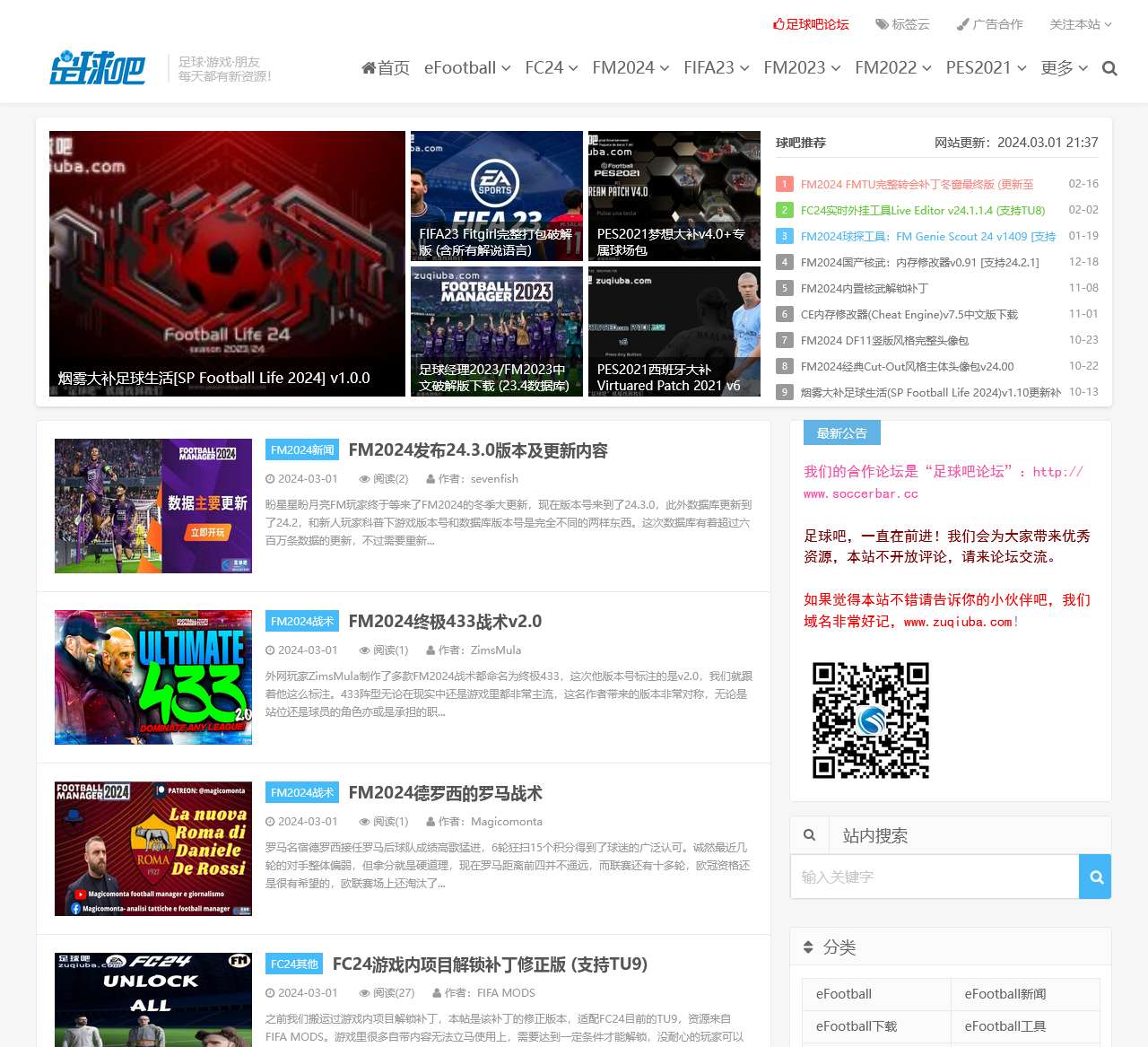Image resolution: width=1148 pixels, height=1047 pixels.
Task: Open the PES2021梦想大补v4.0 thumbnail
Action: tap(674, 196)
